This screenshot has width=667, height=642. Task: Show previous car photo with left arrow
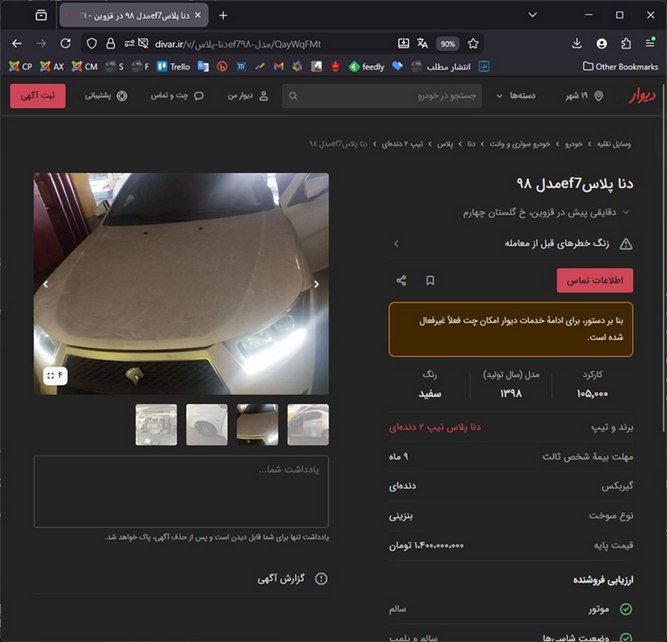click(x=45, y=284)
